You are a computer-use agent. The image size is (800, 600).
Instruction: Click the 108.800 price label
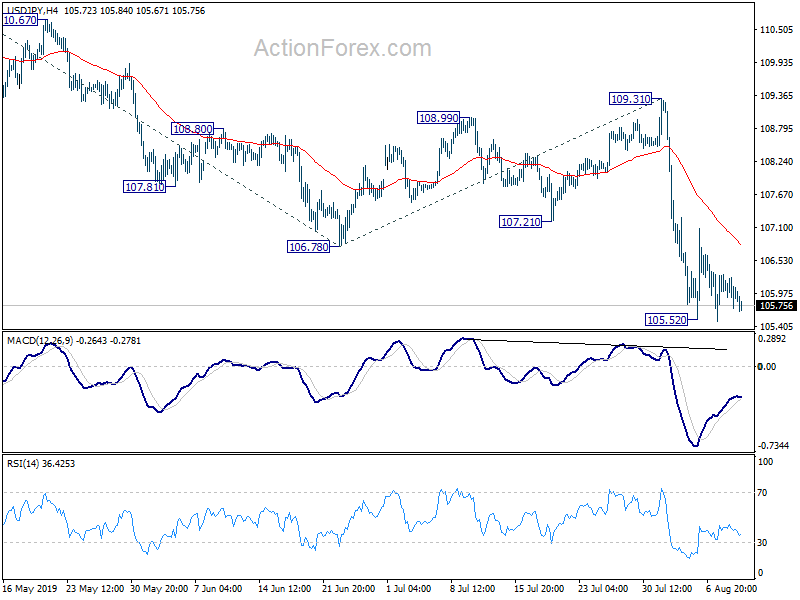pos(192,129)
